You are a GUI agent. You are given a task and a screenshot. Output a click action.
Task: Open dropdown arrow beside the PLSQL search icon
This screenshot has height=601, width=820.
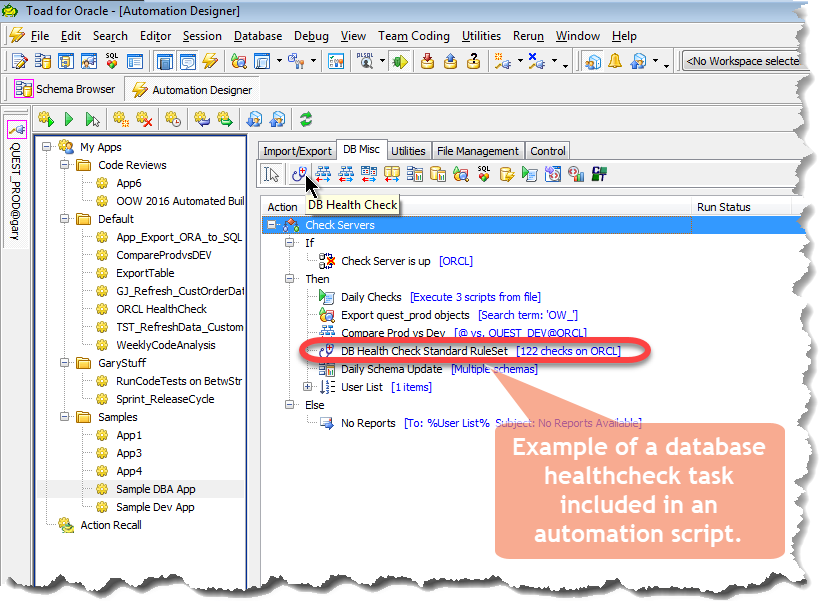pos(382,61)
